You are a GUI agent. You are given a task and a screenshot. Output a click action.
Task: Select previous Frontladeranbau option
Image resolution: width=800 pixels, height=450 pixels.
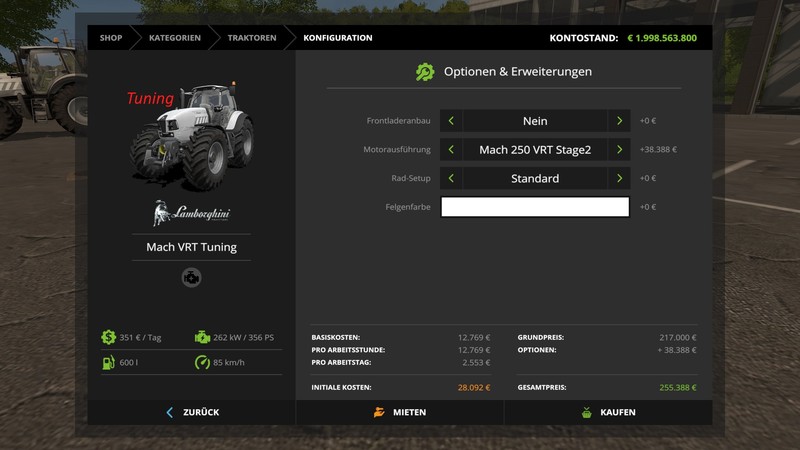coord(451,121)
